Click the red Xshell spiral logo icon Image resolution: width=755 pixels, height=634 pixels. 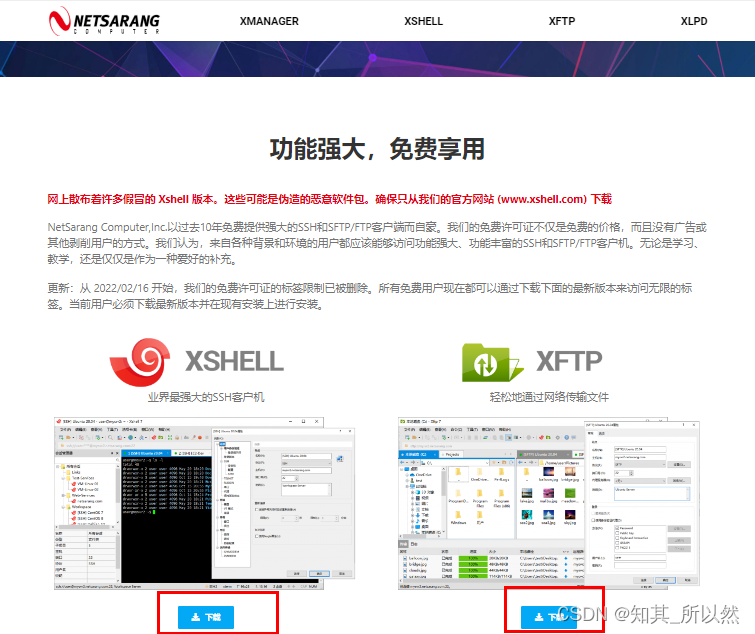click(x=140, y=362)
